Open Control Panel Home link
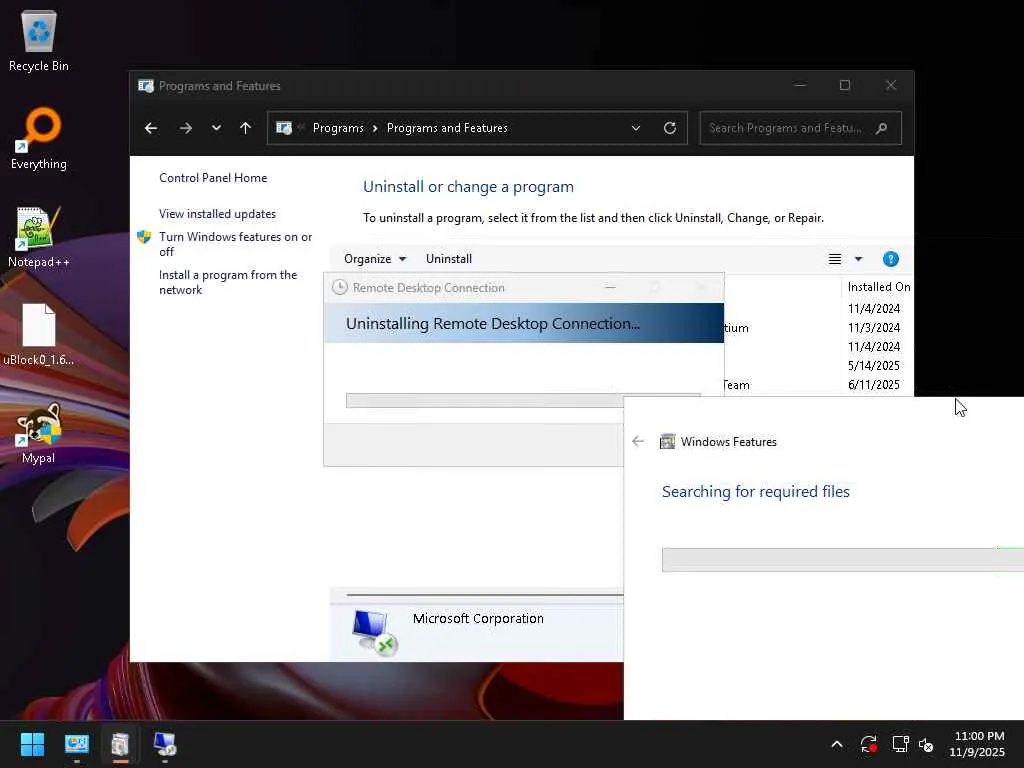Screen dimensions: 1024x768 pos(213,178)
